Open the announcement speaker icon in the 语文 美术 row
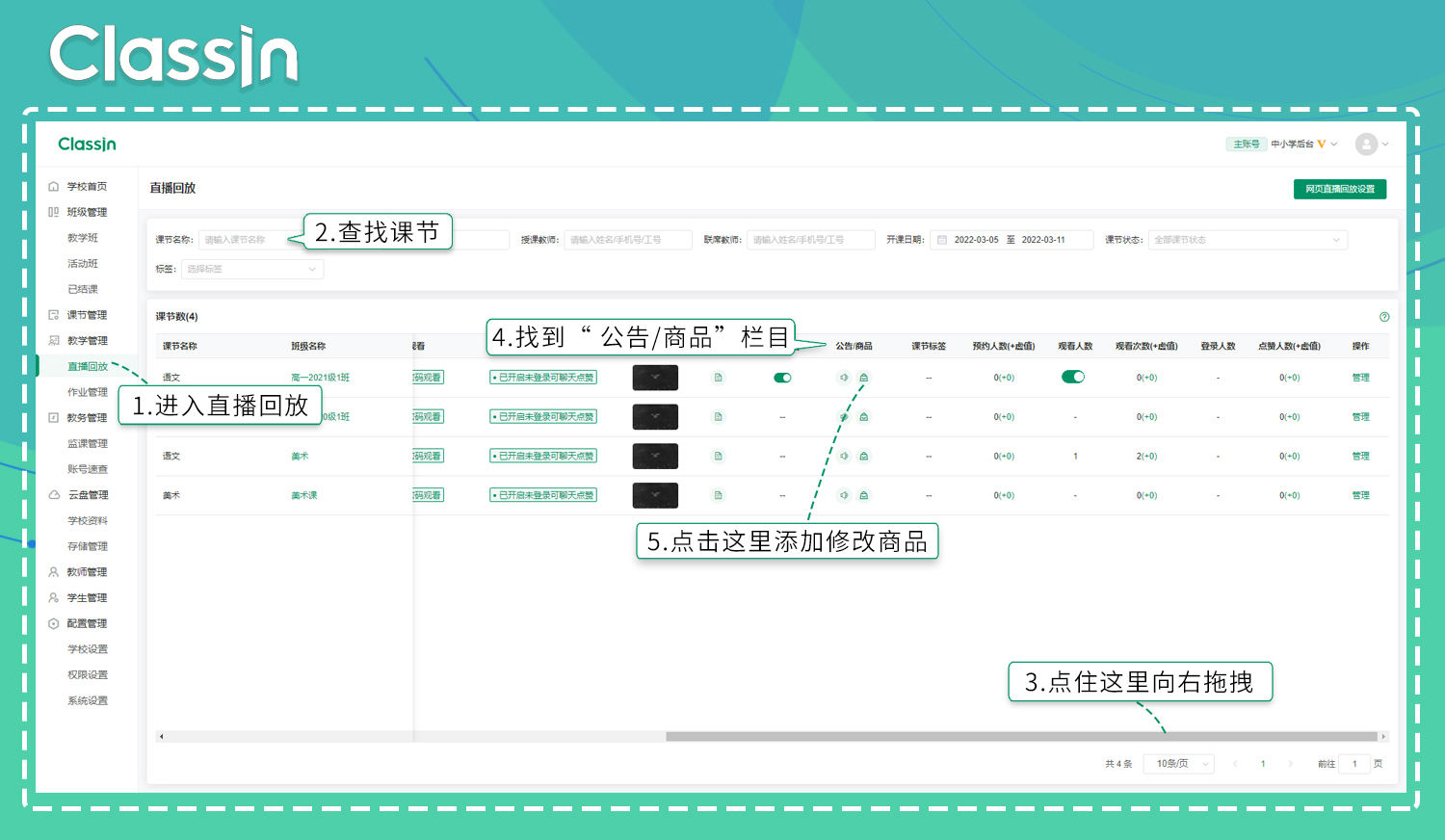 (844, 456)
